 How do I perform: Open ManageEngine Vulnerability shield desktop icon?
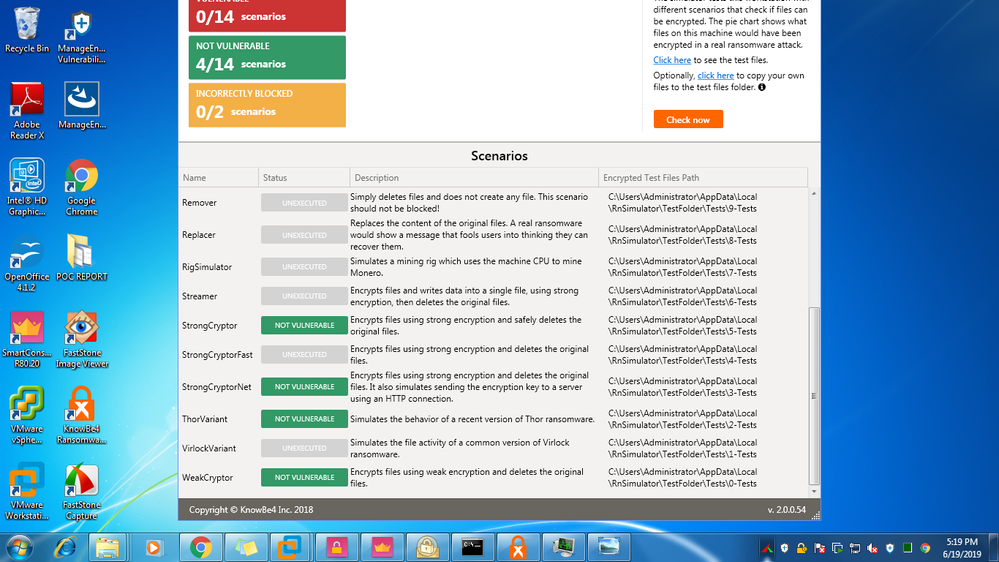pyautogui.click(x=82, y=37)
